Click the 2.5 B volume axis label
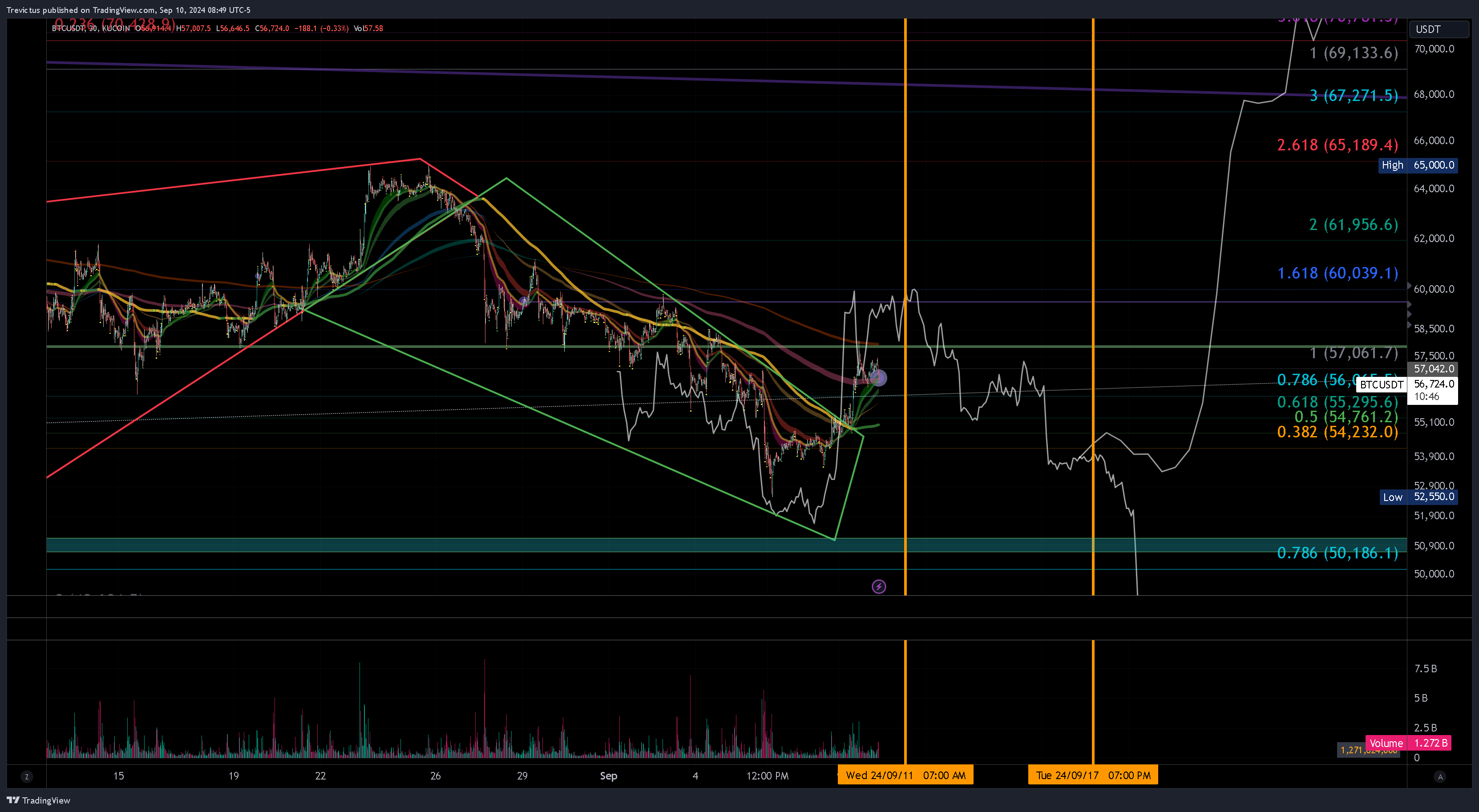Viewport: 1479px width, 812px height. pos(1425,728)
